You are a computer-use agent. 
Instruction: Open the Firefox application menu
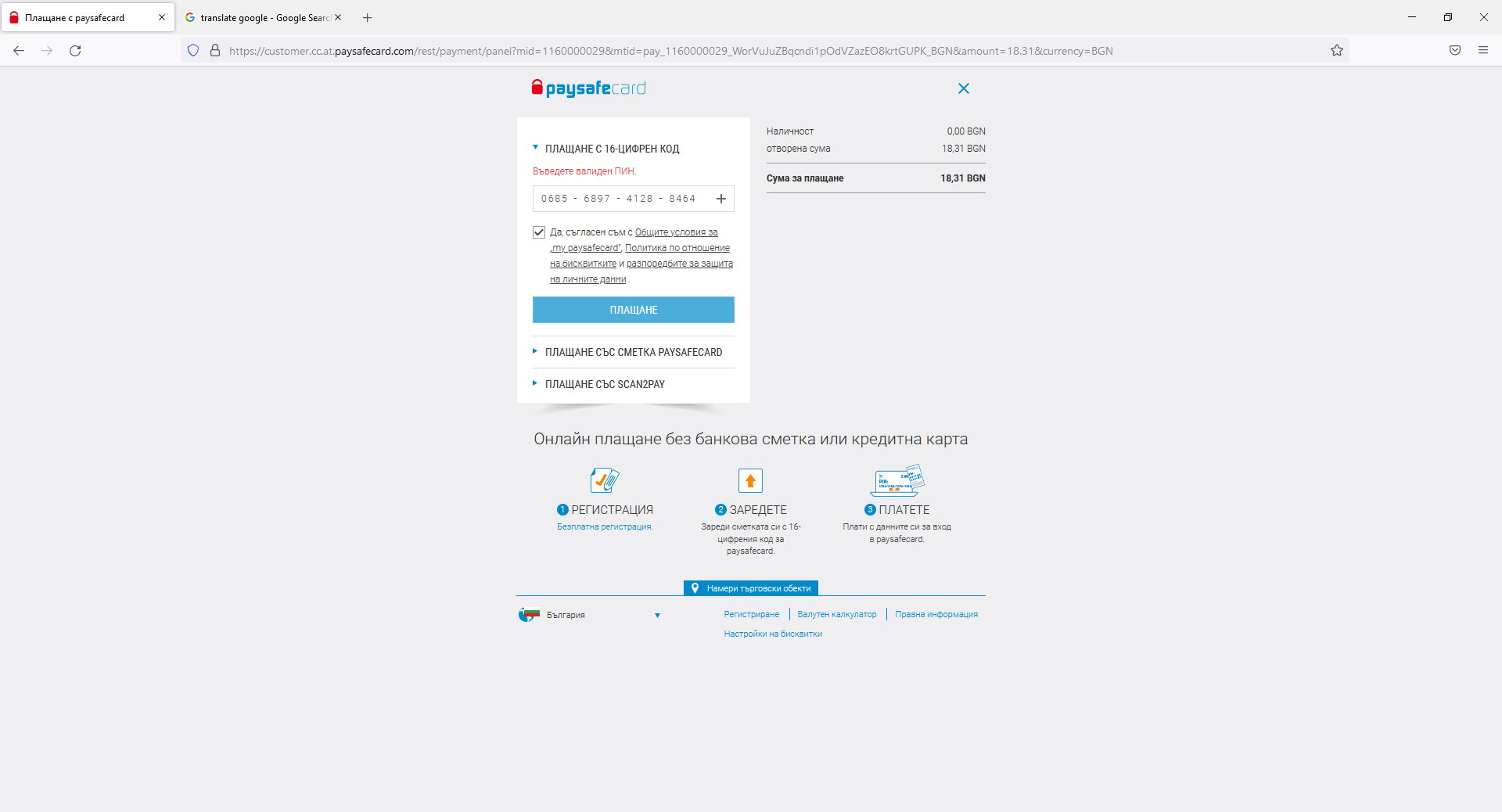click(x=1483, y=51)
